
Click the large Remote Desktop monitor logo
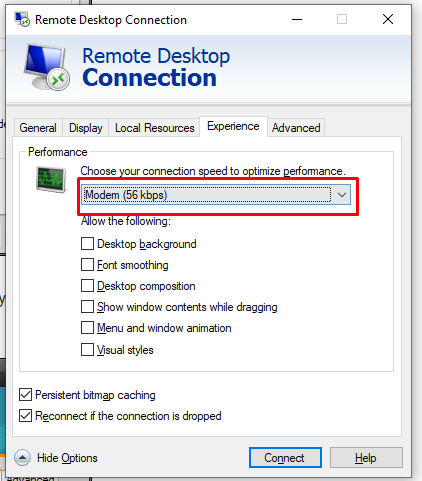[47, 67]
